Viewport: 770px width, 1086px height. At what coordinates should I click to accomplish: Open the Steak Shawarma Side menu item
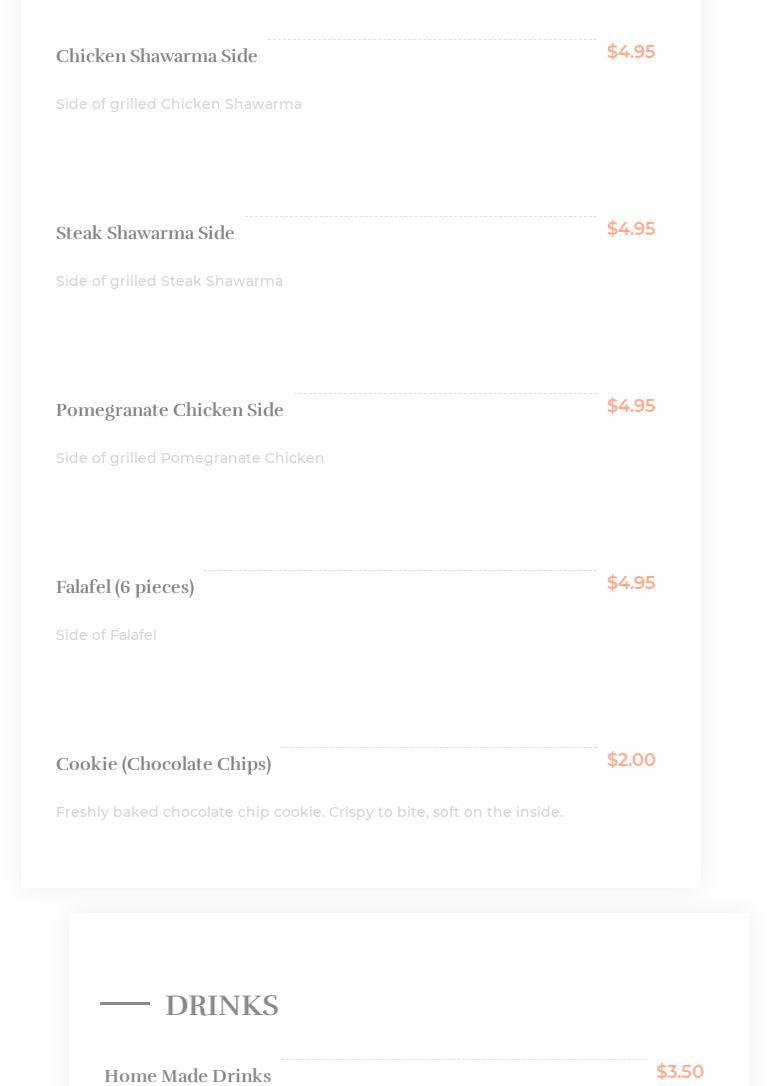pyautogui.click(x=145, y=234)
